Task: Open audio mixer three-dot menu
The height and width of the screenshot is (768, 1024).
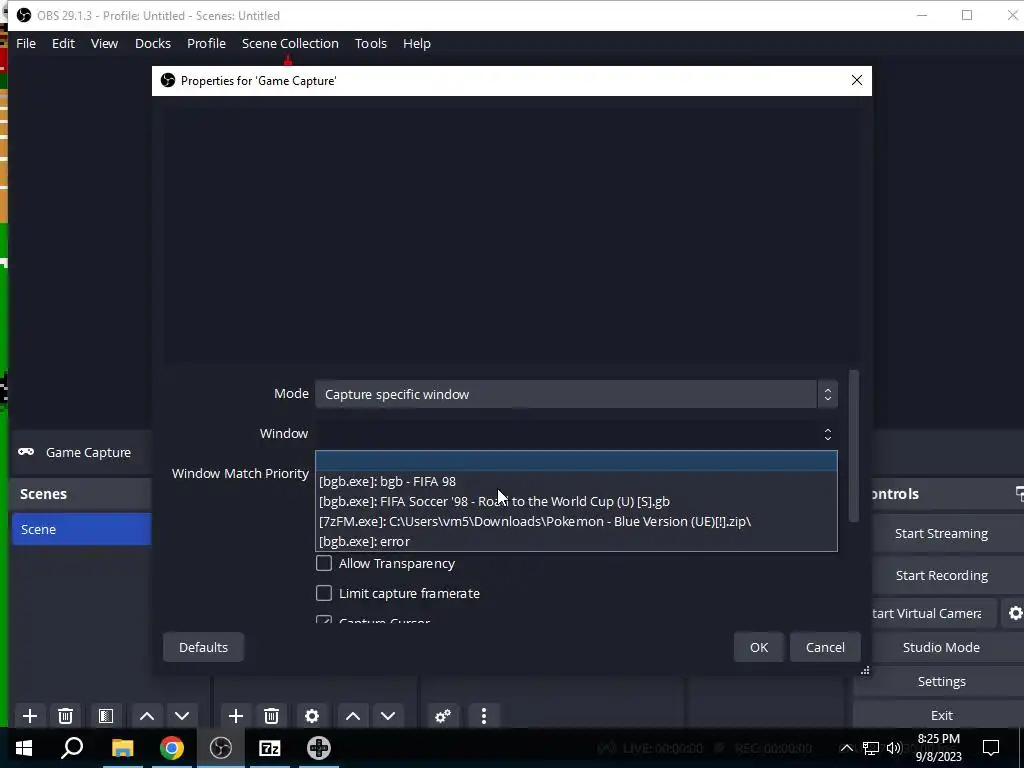Action: [x=484, y=716]
